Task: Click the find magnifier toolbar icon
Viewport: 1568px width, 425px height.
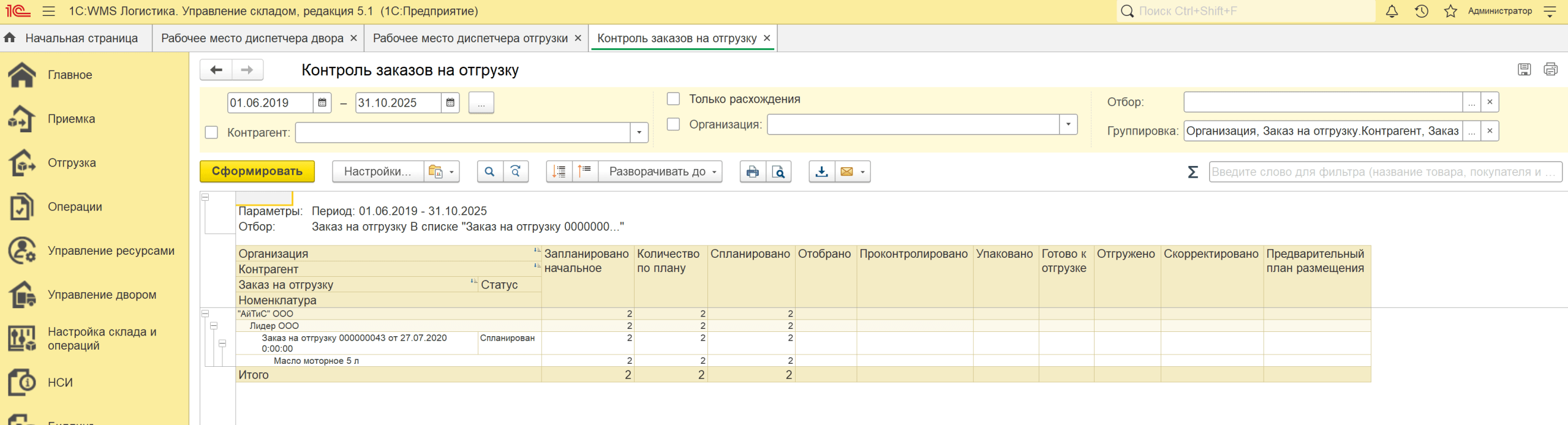Action: click(x=489, y=171)
